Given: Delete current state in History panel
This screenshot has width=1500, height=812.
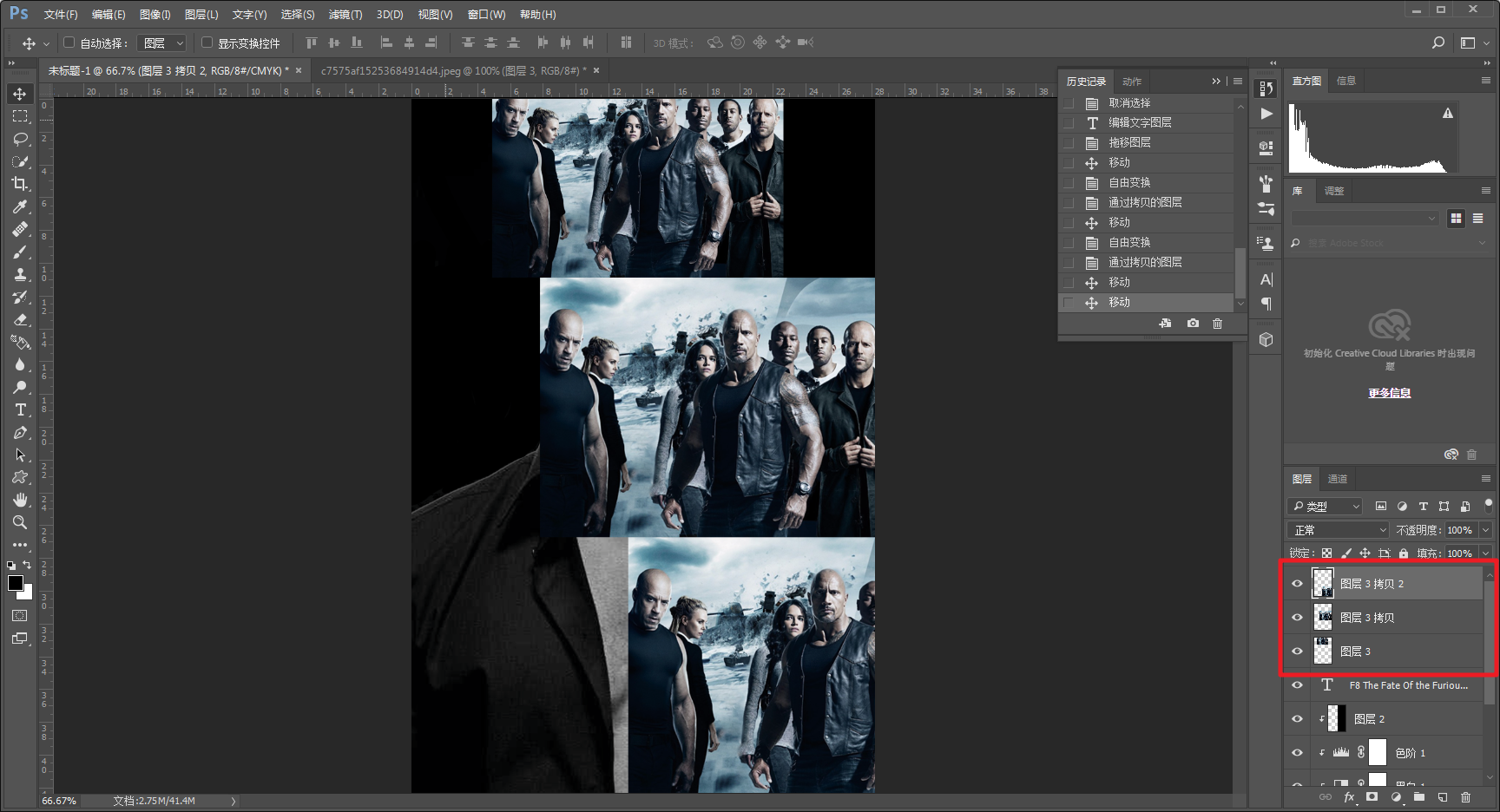Looking at the screenshot, I should point(1218,324).
